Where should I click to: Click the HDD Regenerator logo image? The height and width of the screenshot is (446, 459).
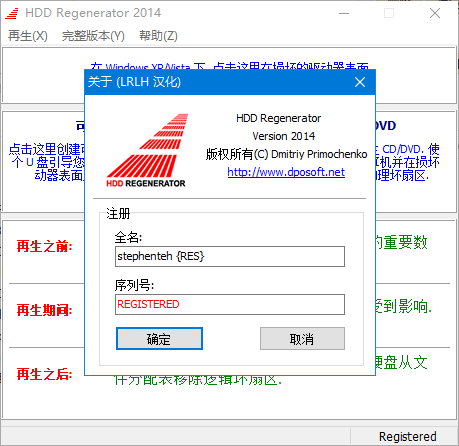(x=146, y=150)
